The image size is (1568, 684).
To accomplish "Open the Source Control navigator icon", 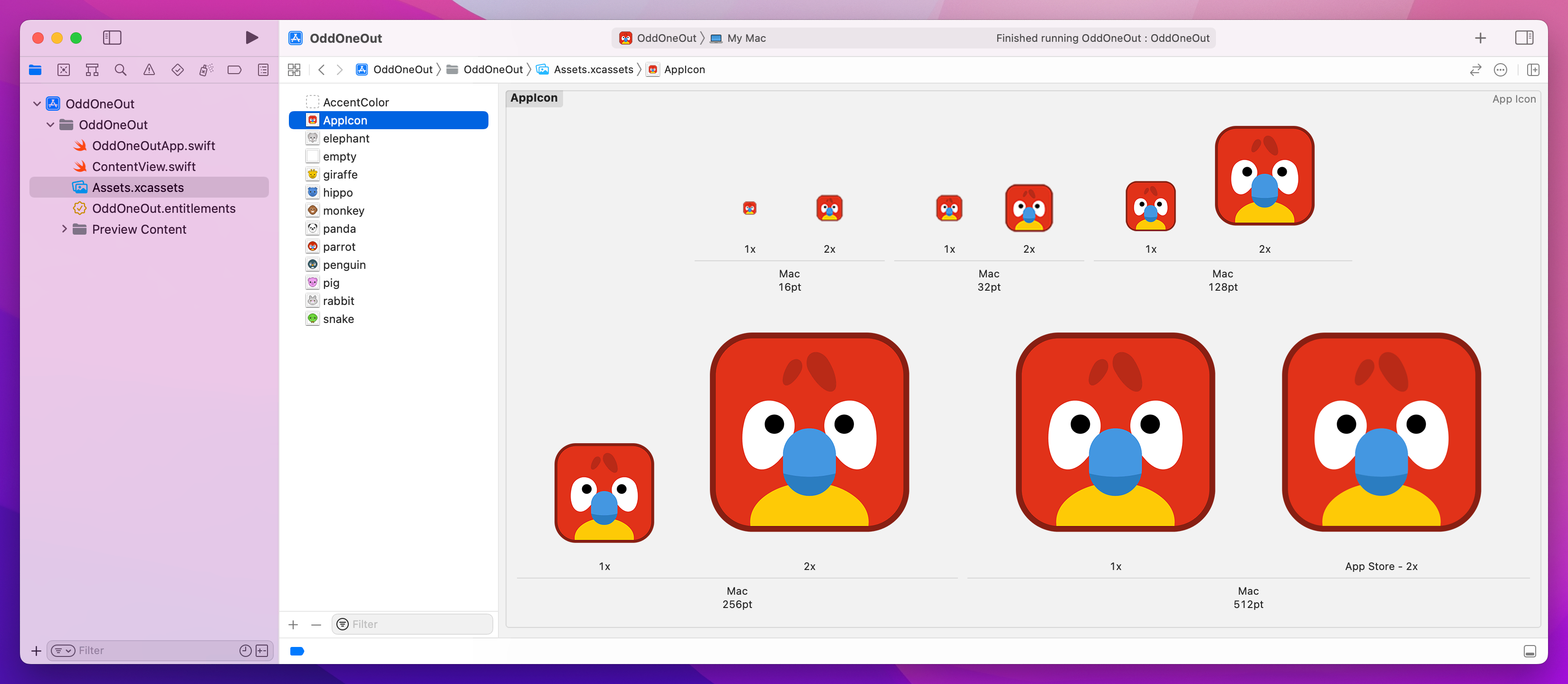I will tap(63, 69).
